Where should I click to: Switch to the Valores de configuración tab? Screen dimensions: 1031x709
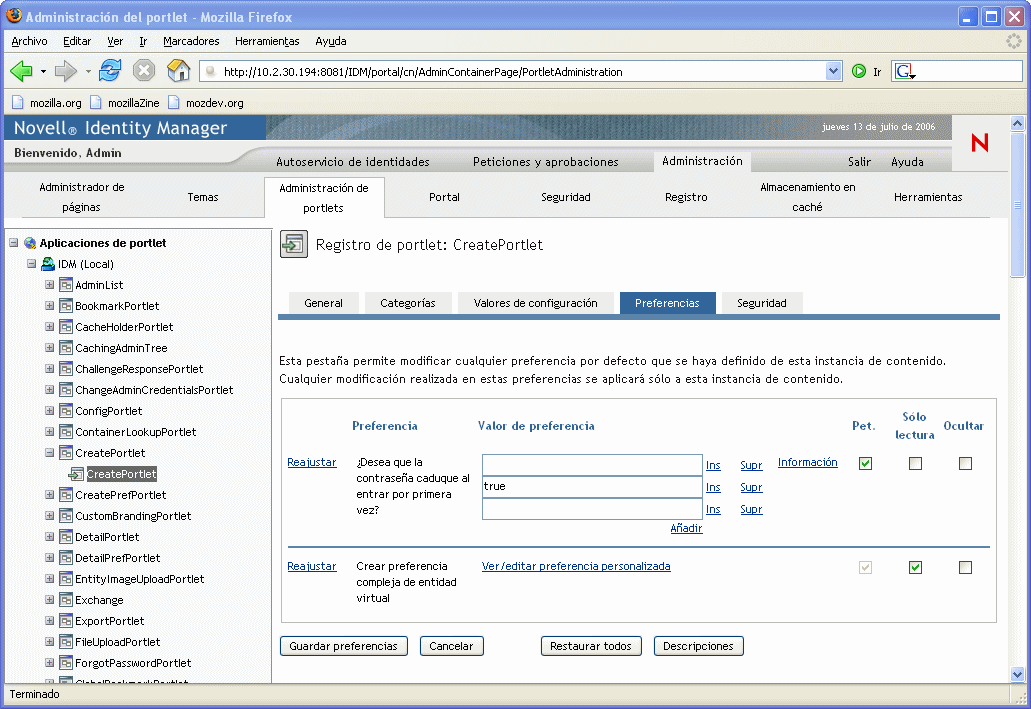click(535, 303)
